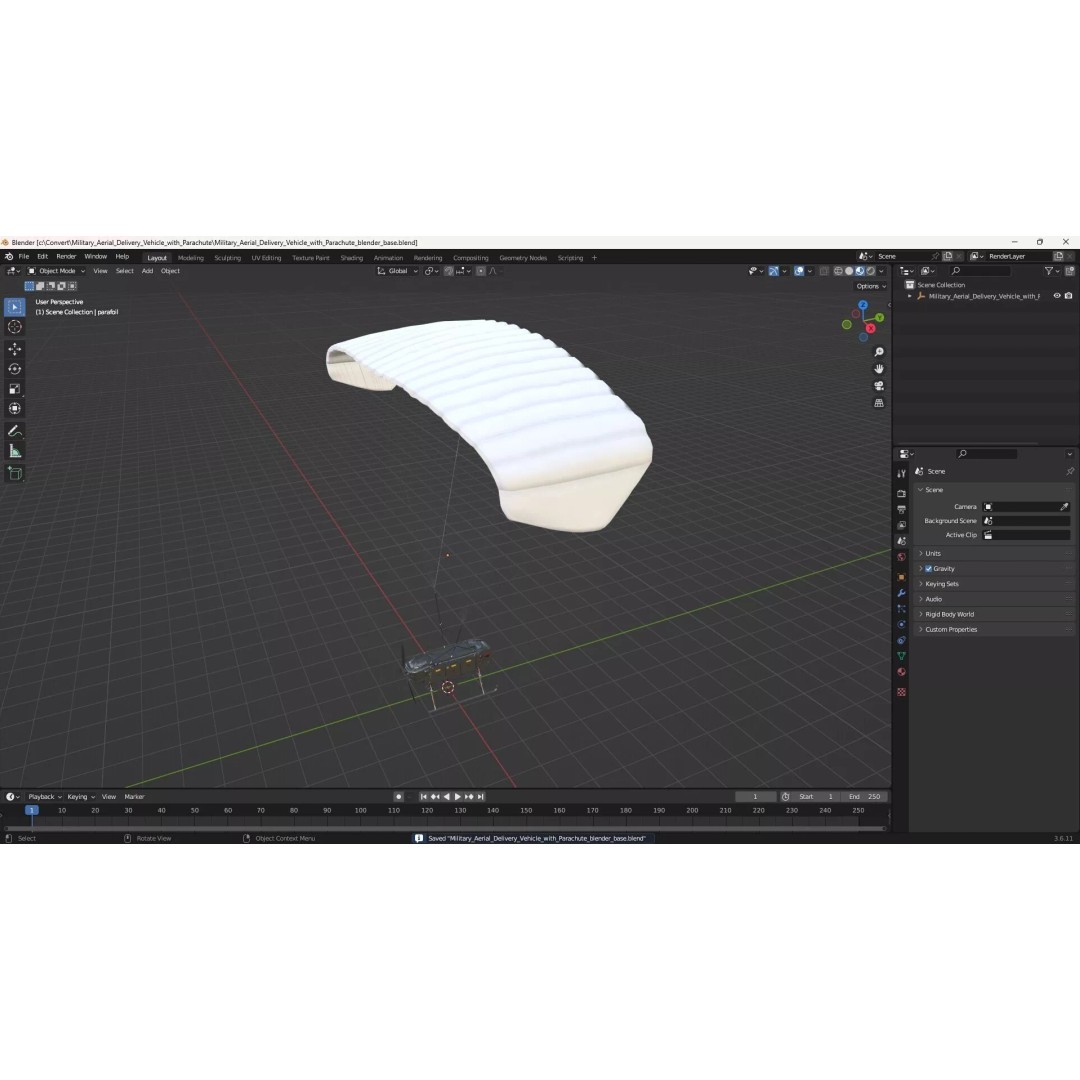Hide Military_Aerial_Delivery_Vehicle in viewport via eye icon

click(1057, 296)
